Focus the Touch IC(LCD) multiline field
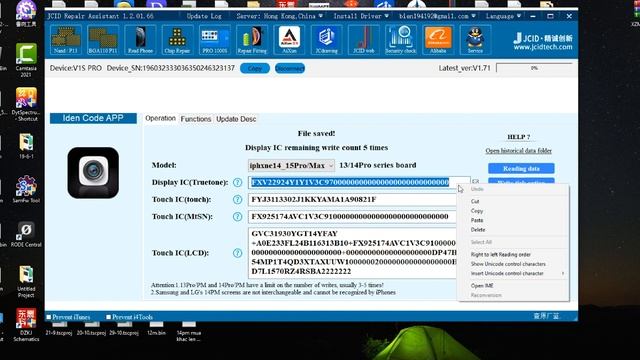 352,253
